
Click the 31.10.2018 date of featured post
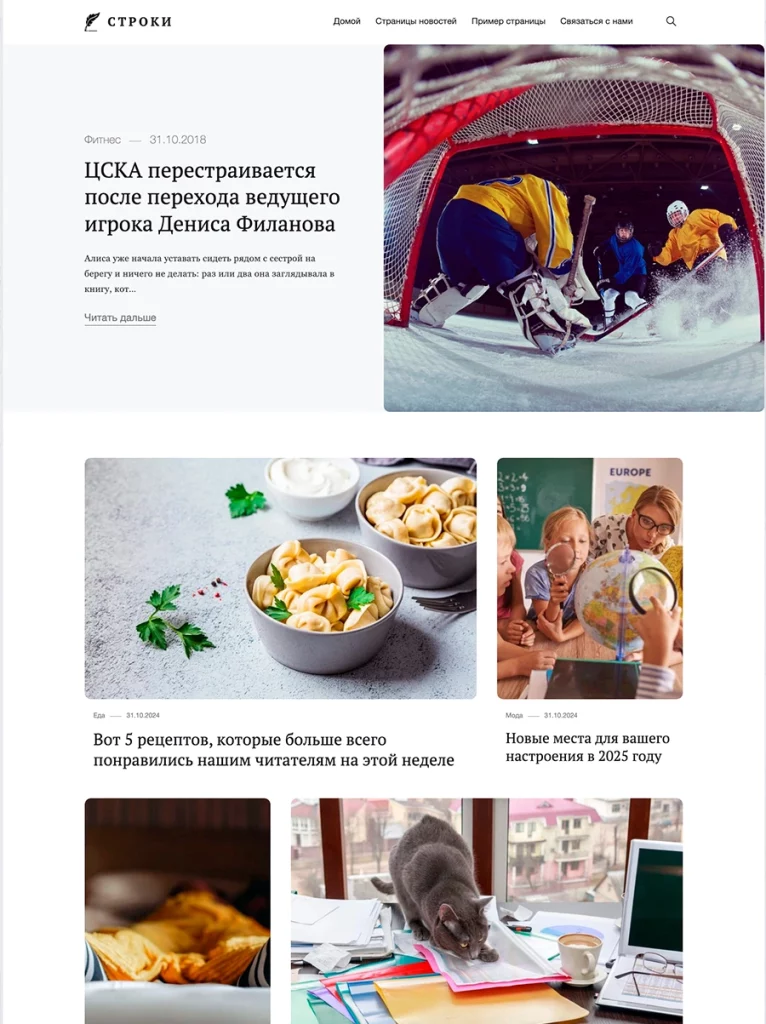pos(178,140)
